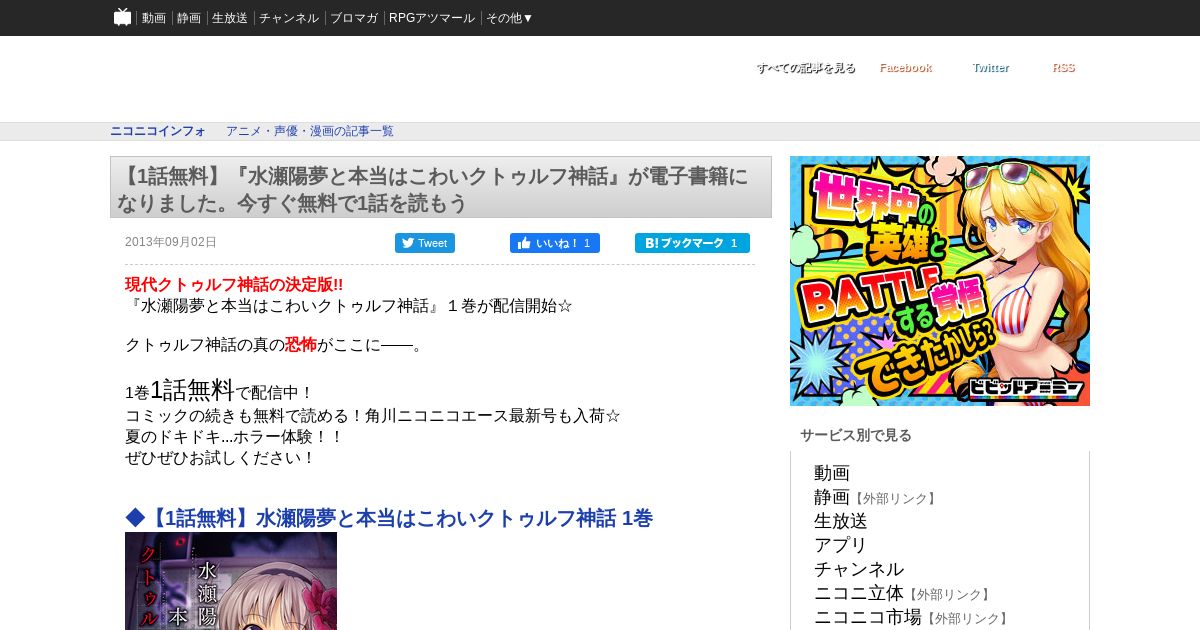Click the article title heading
The height and width of the screenshot is (630, 1200).
point(441,189)
